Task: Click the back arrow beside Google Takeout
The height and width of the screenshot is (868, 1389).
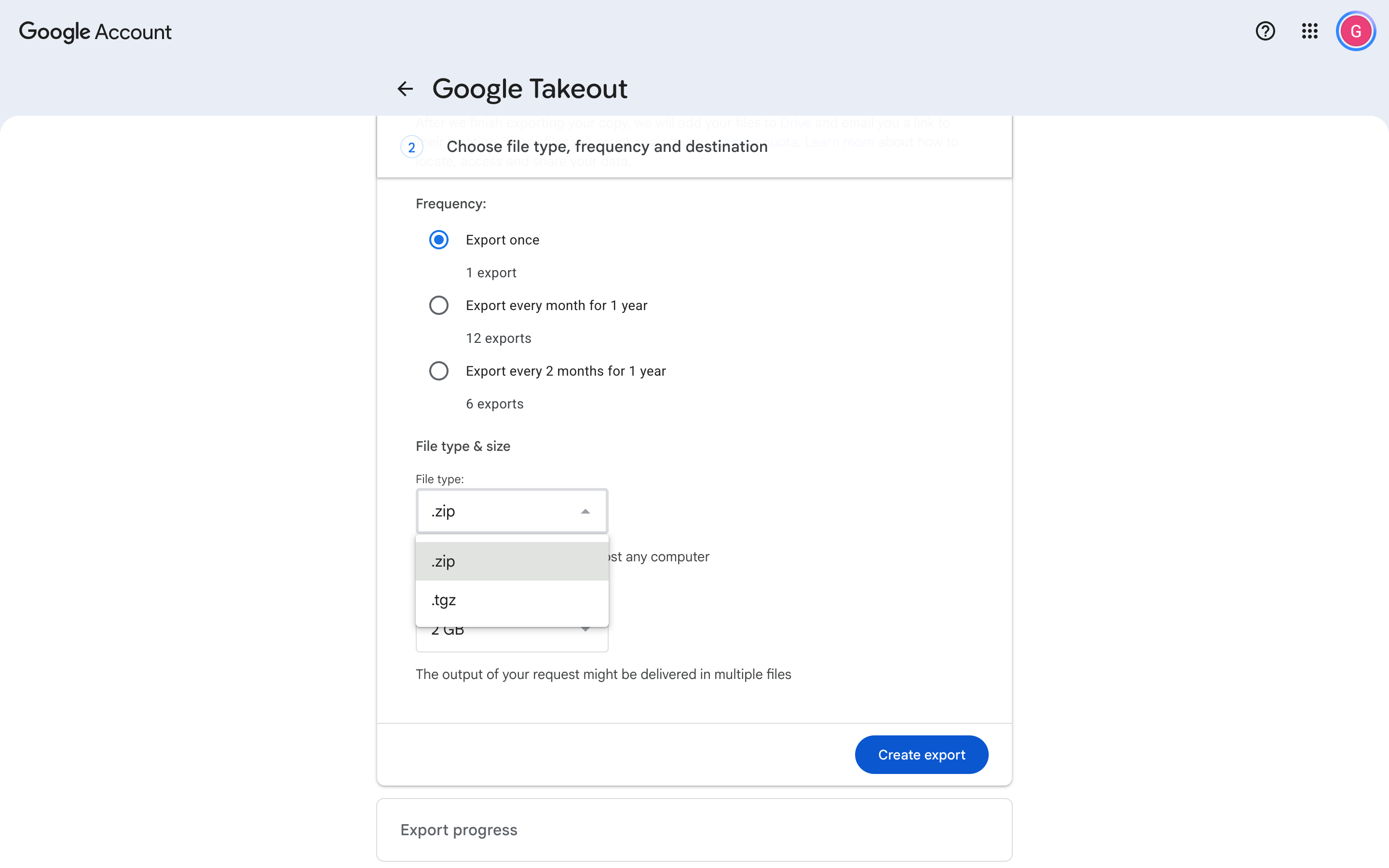Action: click(405, 89)
